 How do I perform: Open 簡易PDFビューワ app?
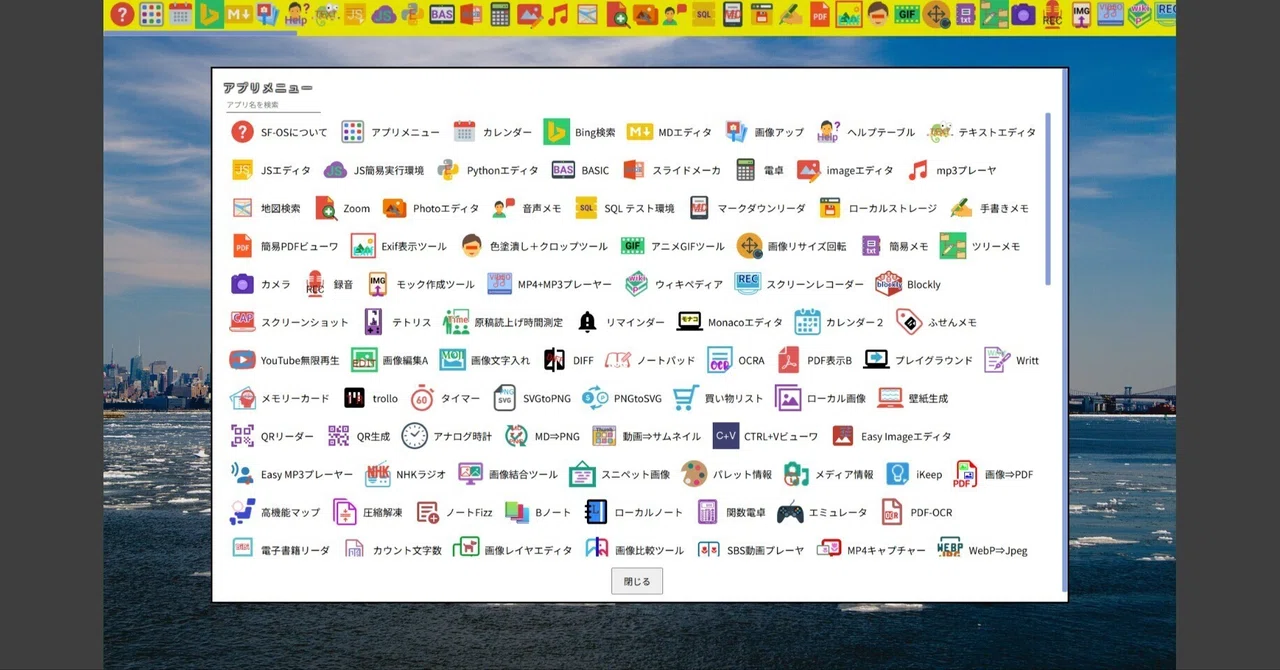click(285, 246)
